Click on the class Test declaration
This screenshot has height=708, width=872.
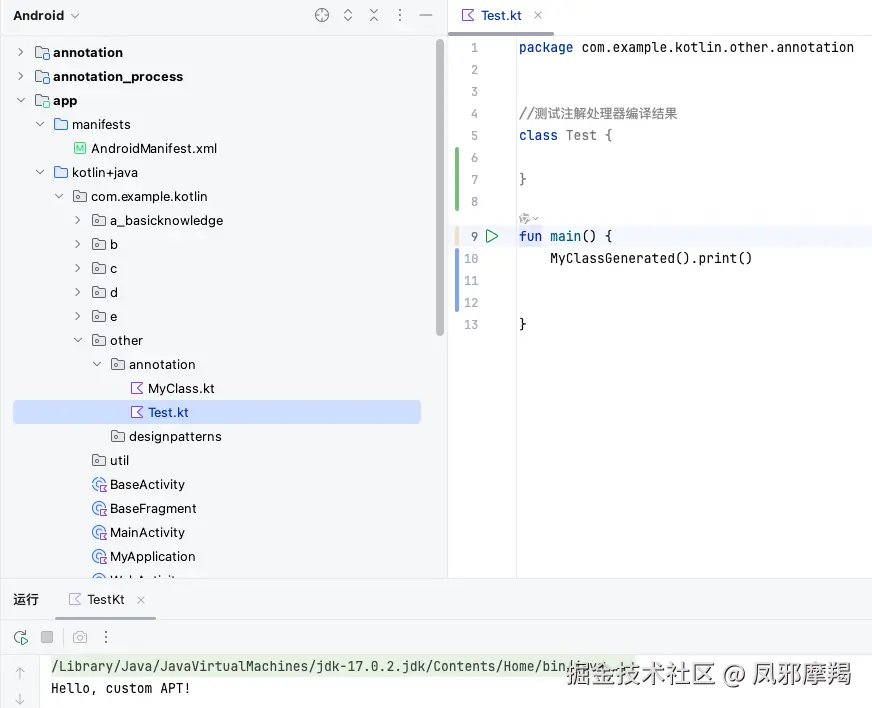[x=565, y=135]
